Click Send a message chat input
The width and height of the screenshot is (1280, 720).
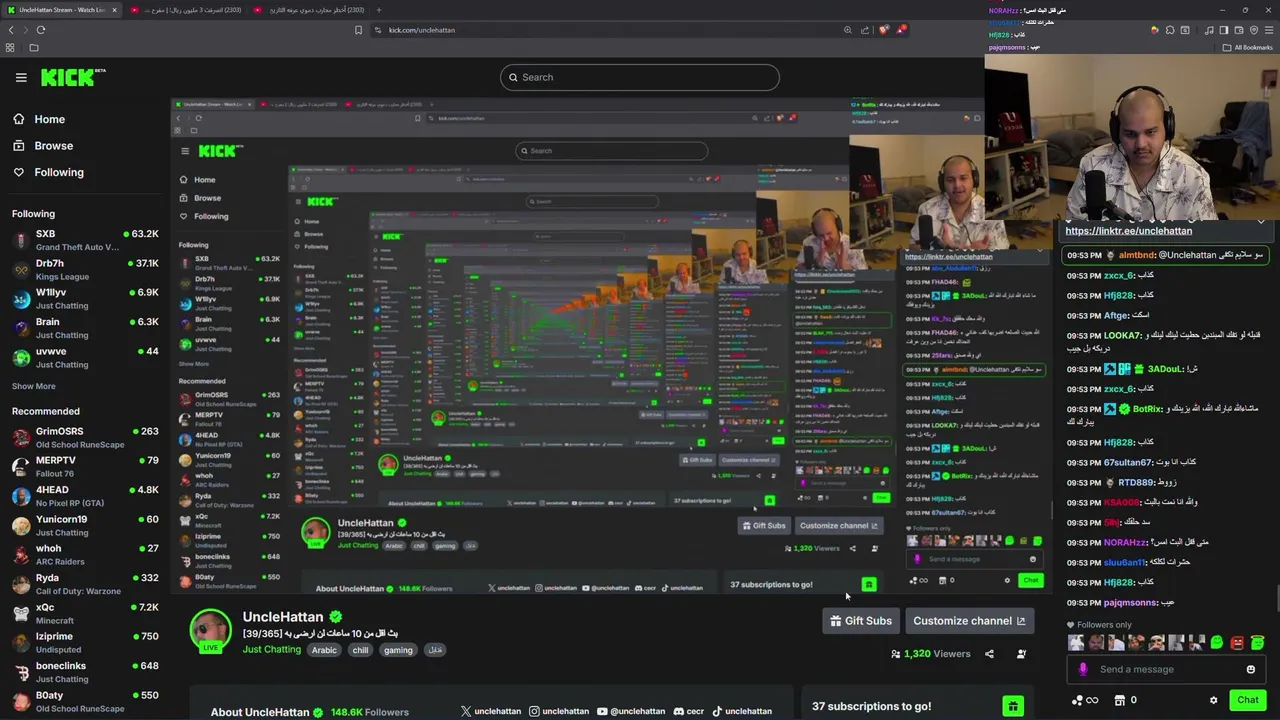pyautogui.click(x=1165, y=669)
